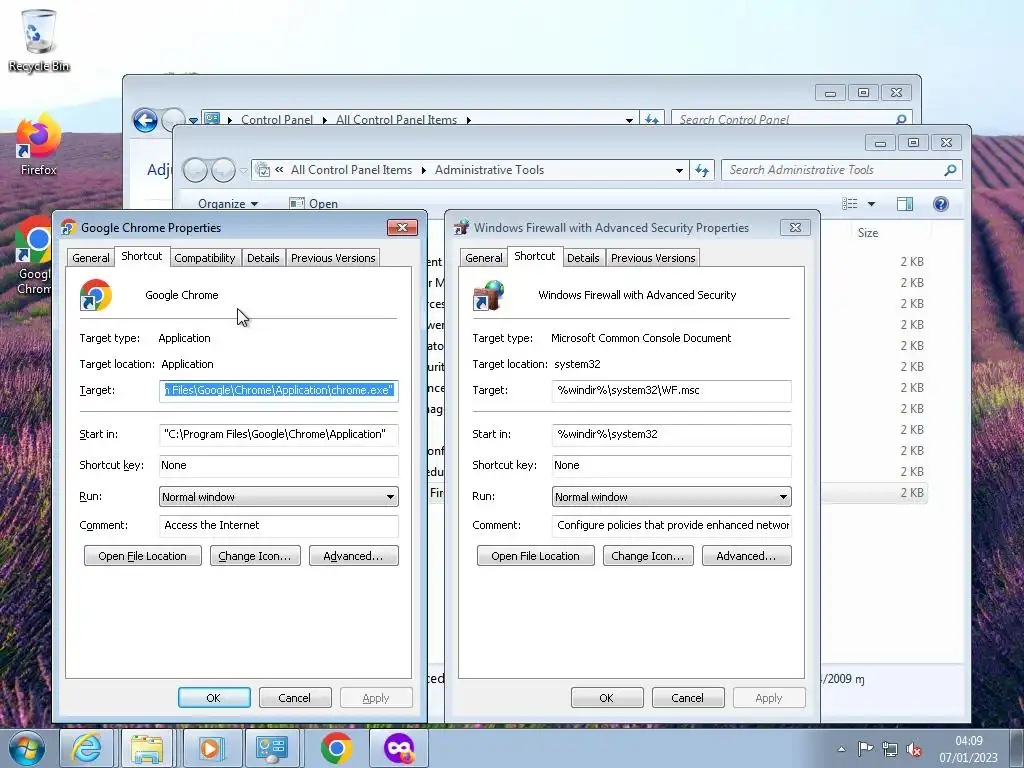Click Open File Location in Chrome Properties
1024x768 pixels.
142,556
